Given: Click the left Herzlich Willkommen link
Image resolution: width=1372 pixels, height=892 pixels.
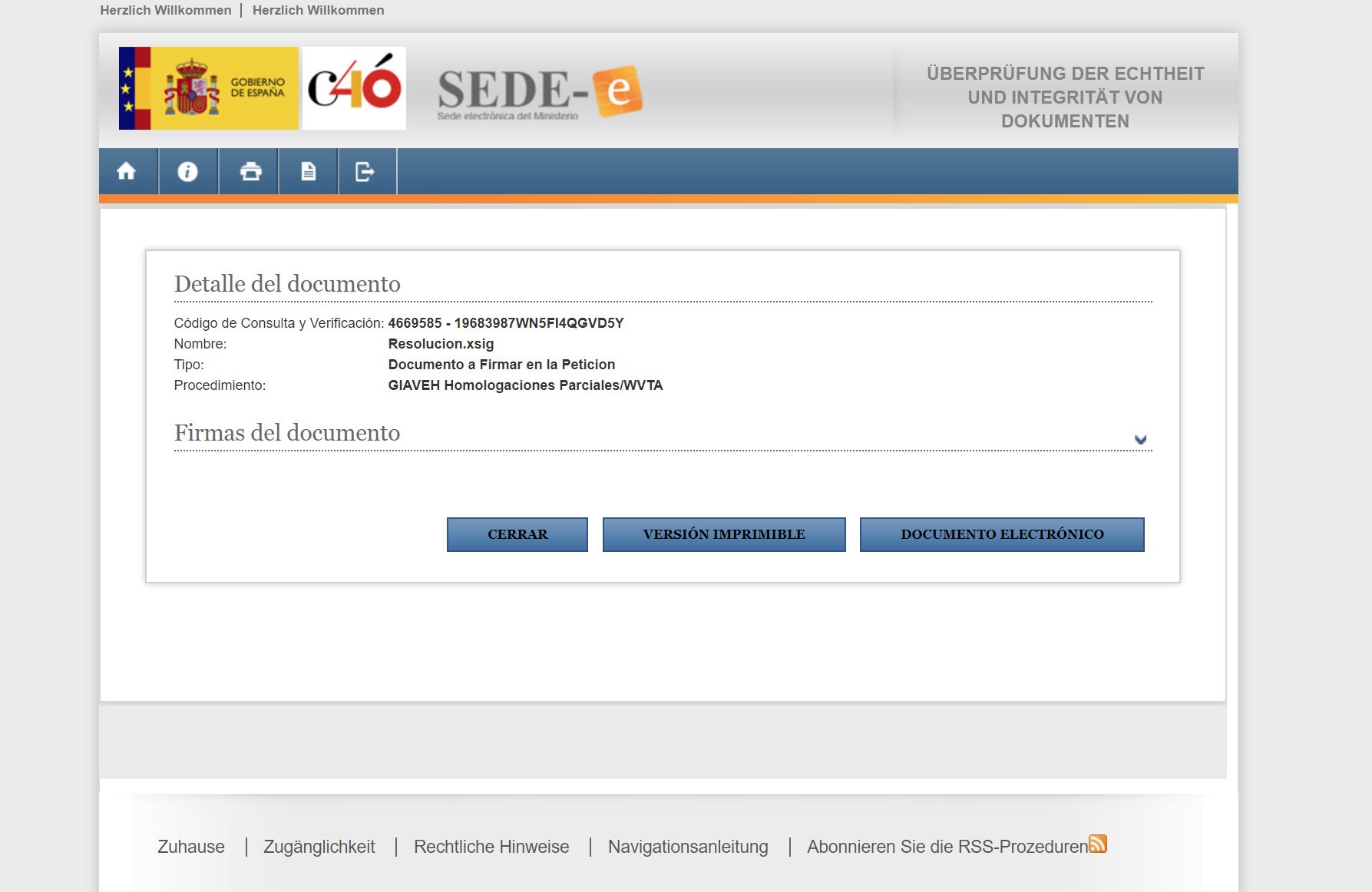Looking at the screenshot, I should click(166, 11).
